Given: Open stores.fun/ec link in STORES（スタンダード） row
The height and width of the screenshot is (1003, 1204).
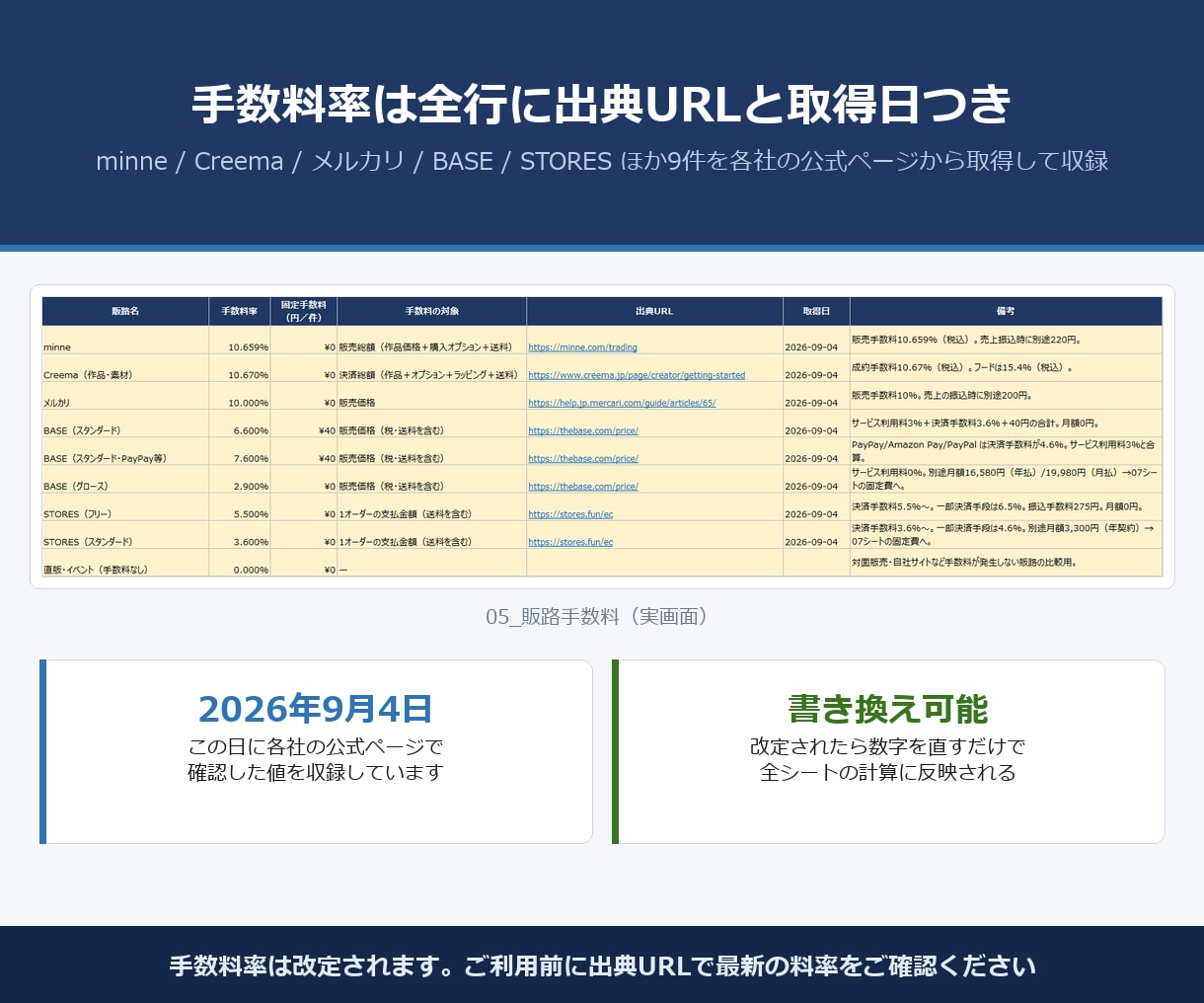Looking at the screenshot, I should pyautogui.click(x=570, y=541).
